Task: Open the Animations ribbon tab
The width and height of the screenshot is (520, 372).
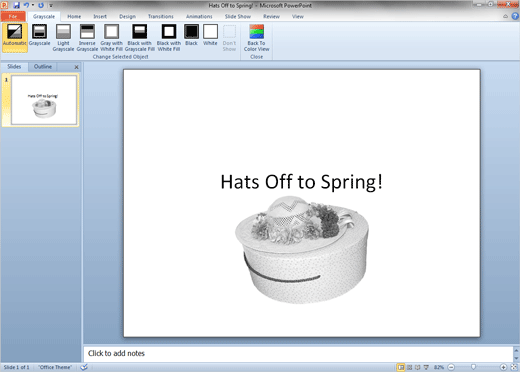Action: coord(199,16)
